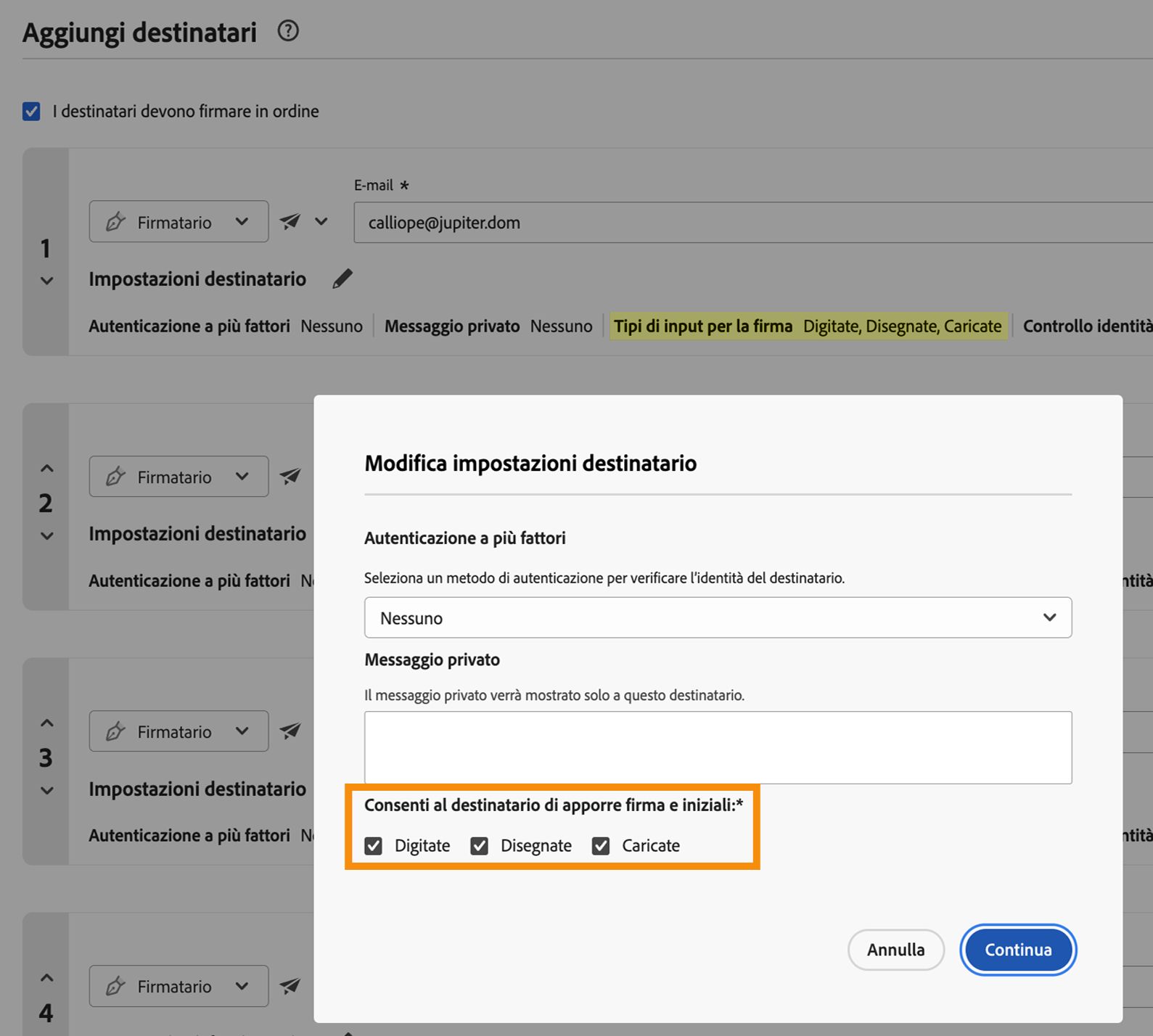Click the pen nib icon in recipient 4 role
This screenshot has width=1153, height=1036.
116,986
